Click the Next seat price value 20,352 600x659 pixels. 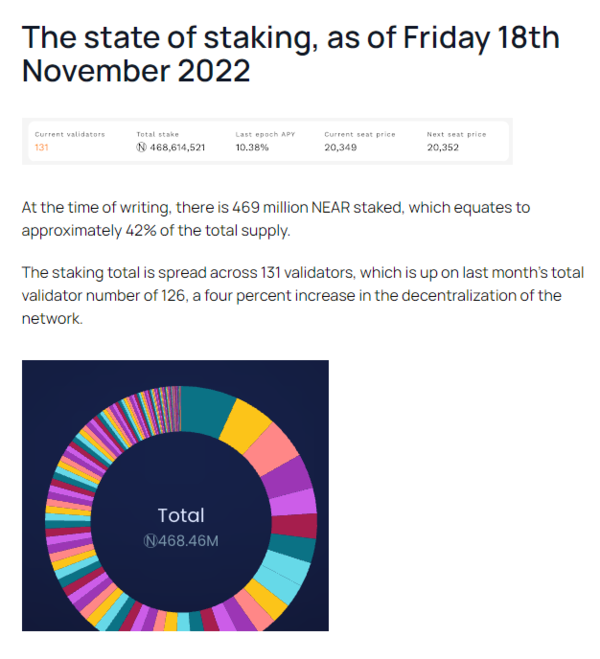[x=443, y=147]
